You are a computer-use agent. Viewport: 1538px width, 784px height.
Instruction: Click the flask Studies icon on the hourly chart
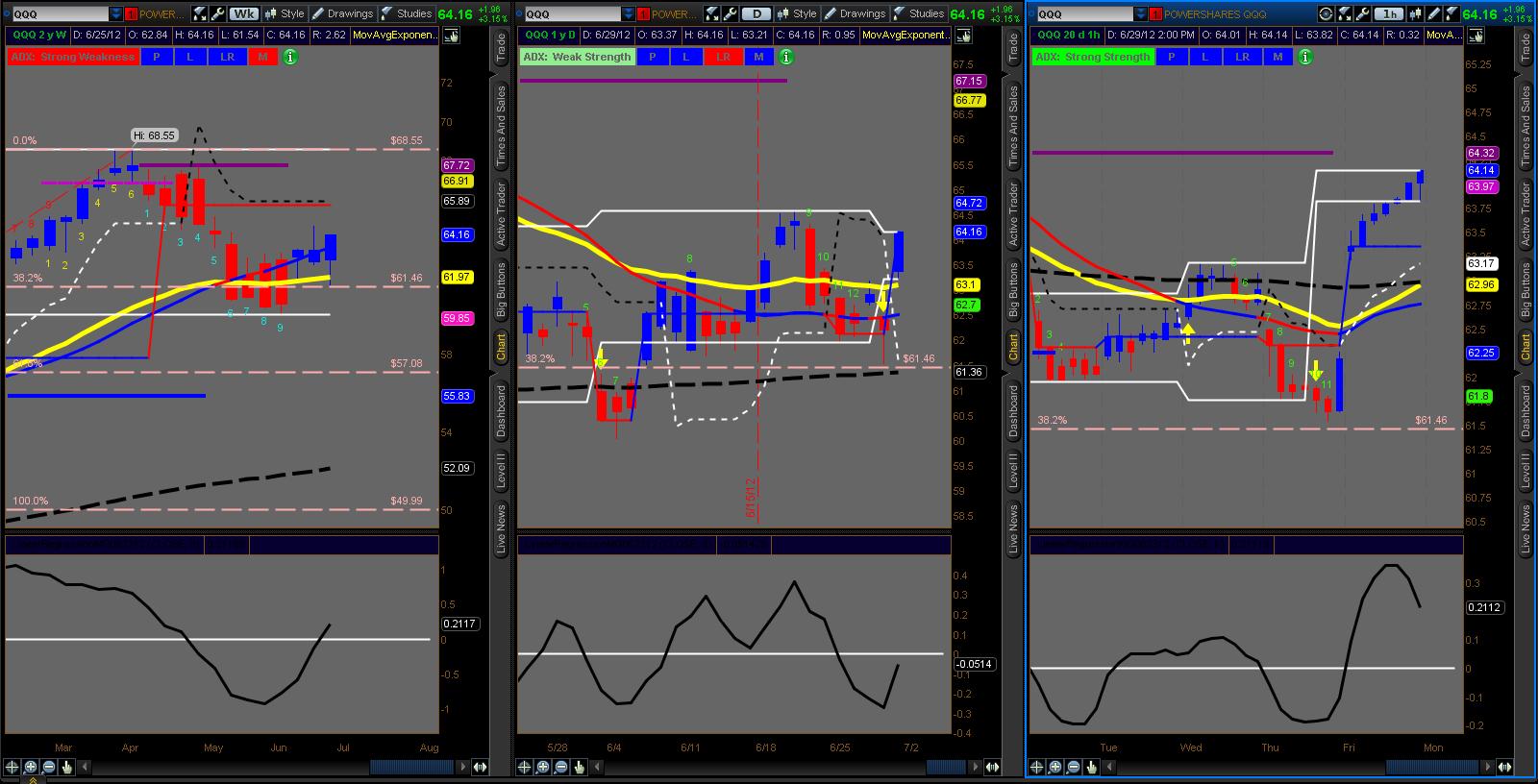1451,14
